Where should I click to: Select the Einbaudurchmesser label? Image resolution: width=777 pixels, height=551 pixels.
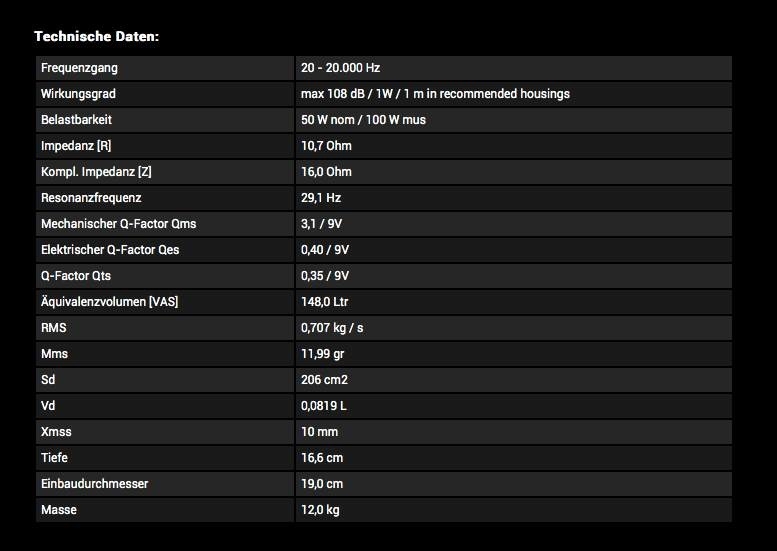pos(94,484)
